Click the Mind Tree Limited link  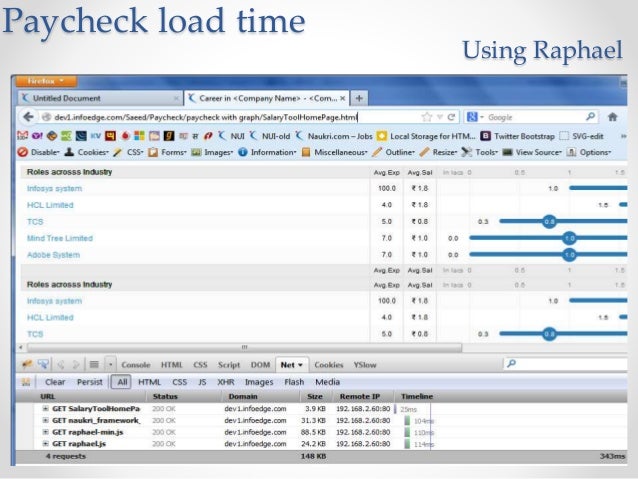pyautogui.click(x=60, y=238)
